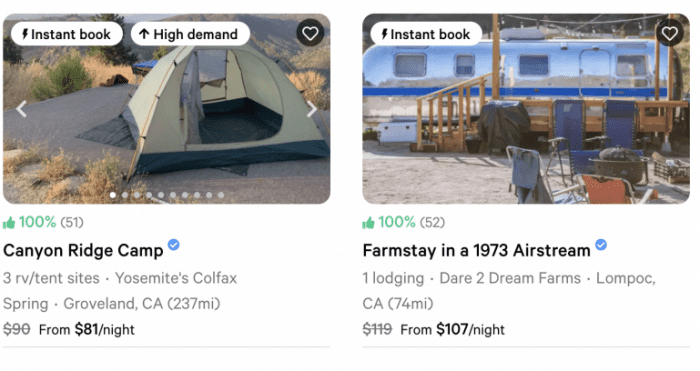Save Canyon Ridge Camp with heart icon

point(310,33)
